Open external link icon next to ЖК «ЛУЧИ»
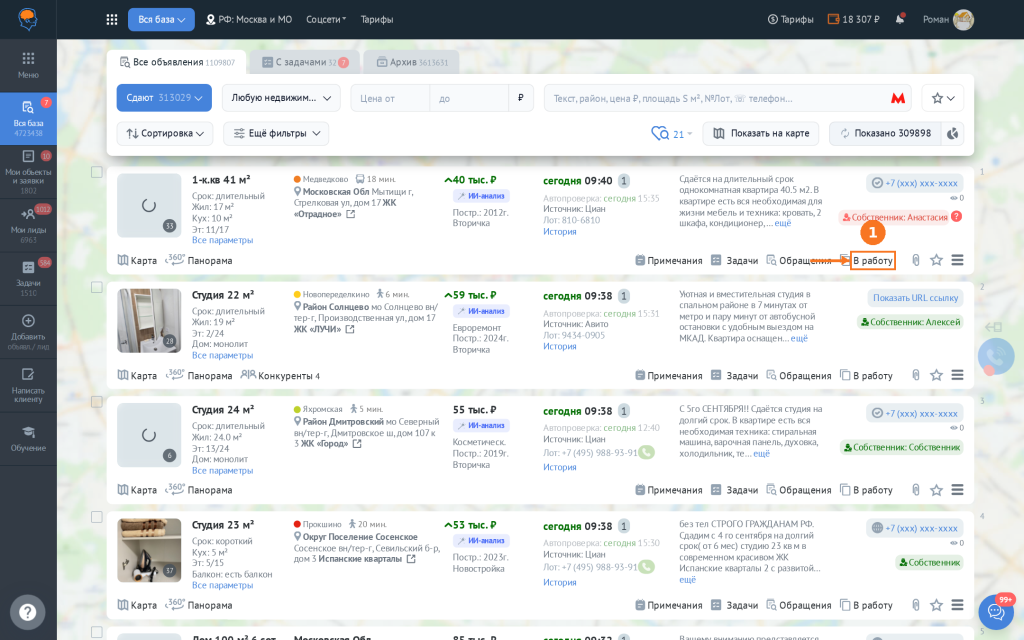 tap(350, 329)
